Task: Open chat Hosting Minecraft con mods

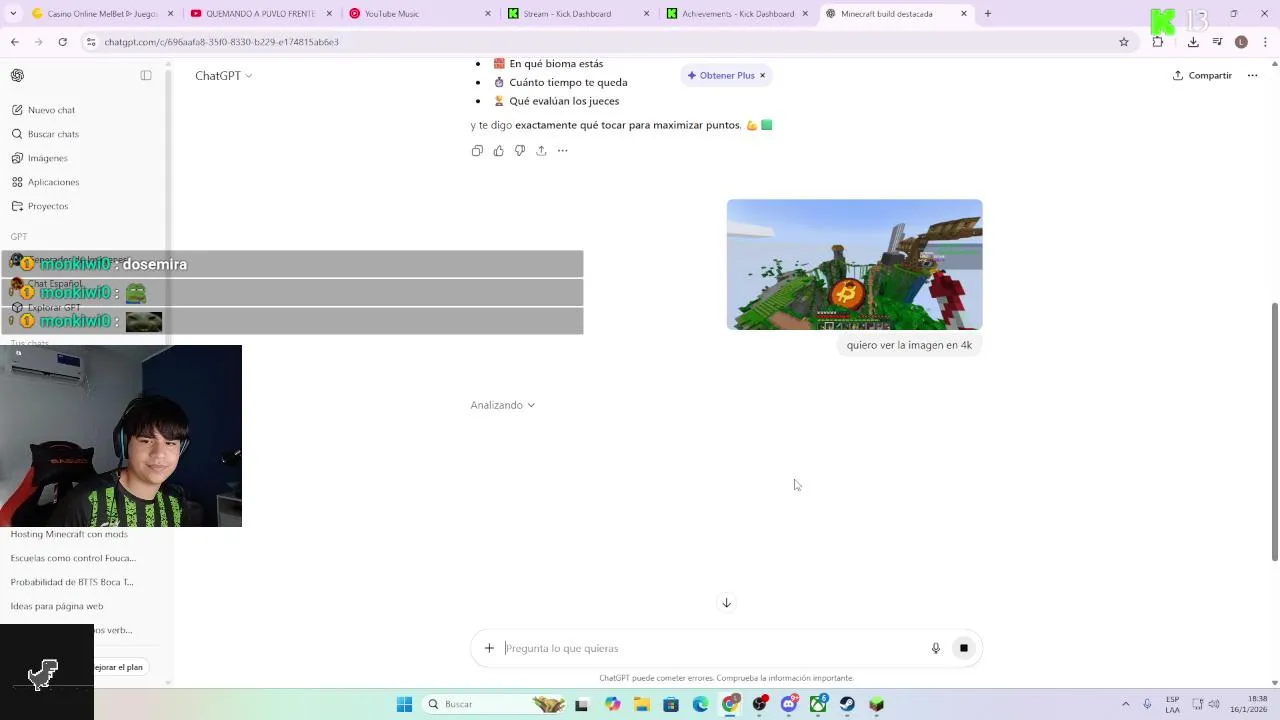Action: (69, 534)
